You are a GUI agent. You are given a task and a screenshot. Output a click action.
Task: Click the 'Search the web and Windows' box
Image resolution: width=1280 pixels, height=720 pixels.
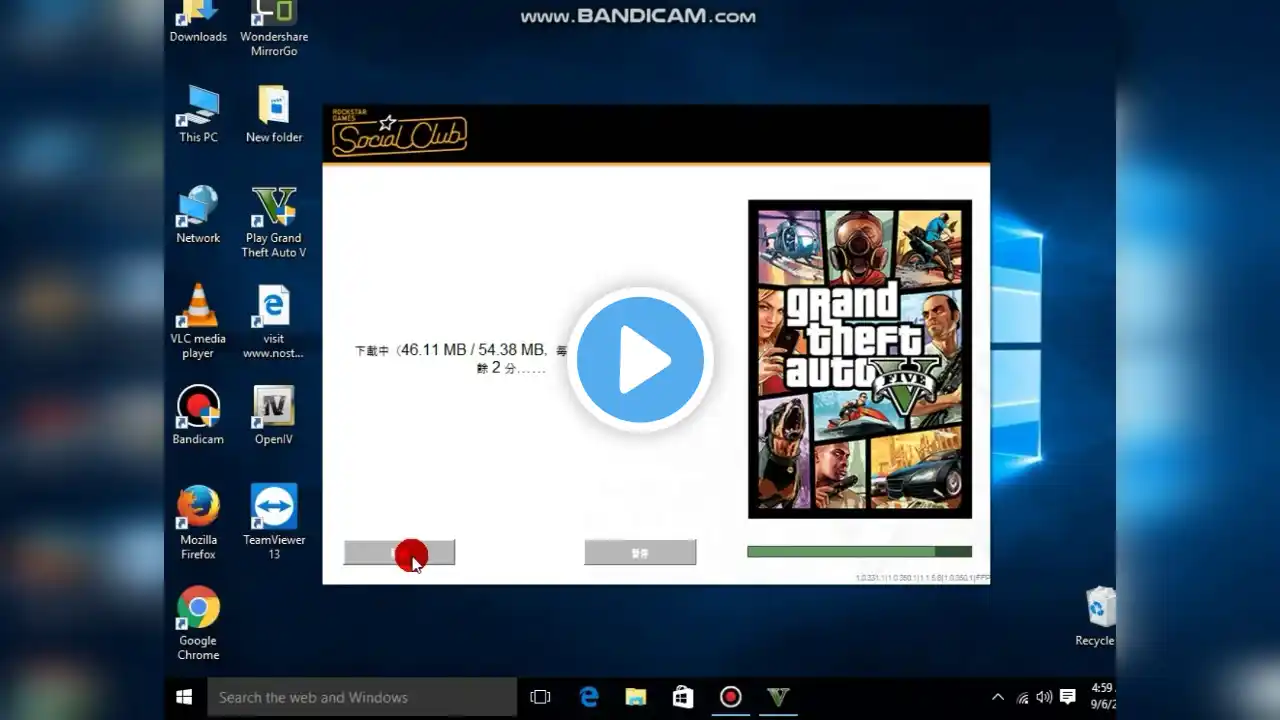coord(361,697)
